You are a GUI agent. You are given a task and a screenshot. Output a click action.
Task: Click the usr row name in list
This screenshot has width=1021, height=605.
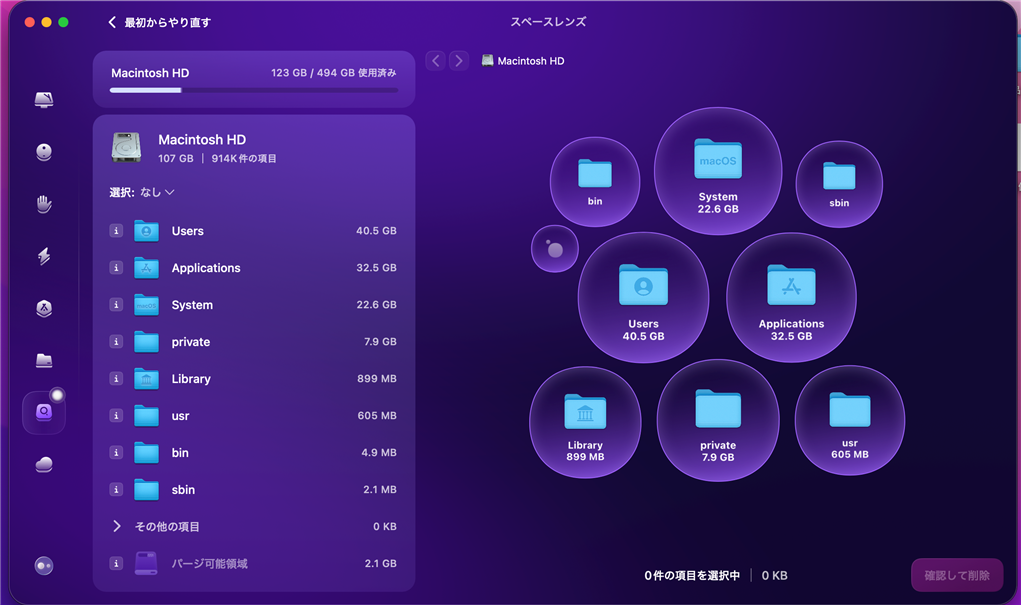[180, 416]
